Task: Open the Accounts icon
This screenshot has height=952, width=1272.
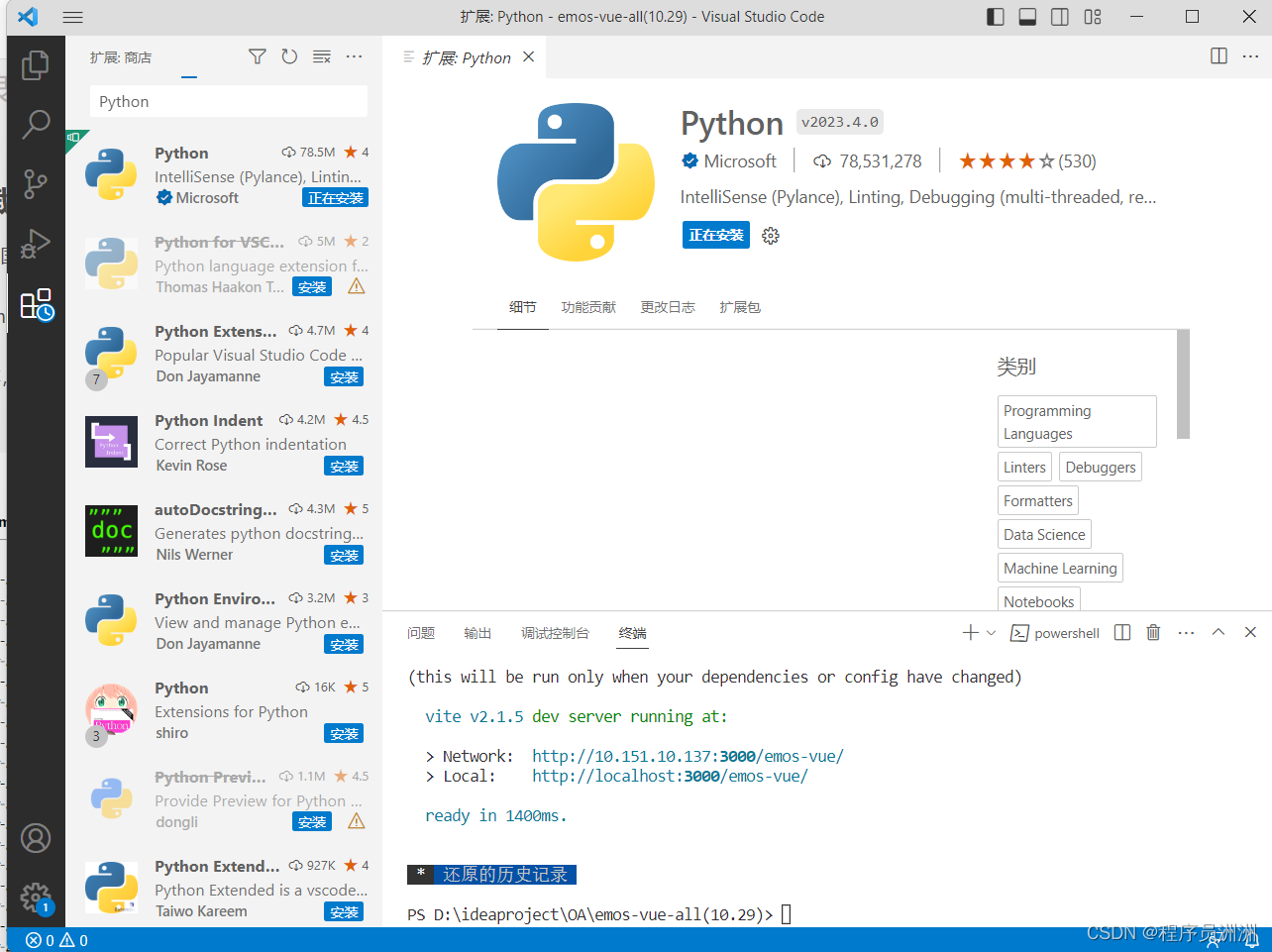Action: click(x=36, y=838)
